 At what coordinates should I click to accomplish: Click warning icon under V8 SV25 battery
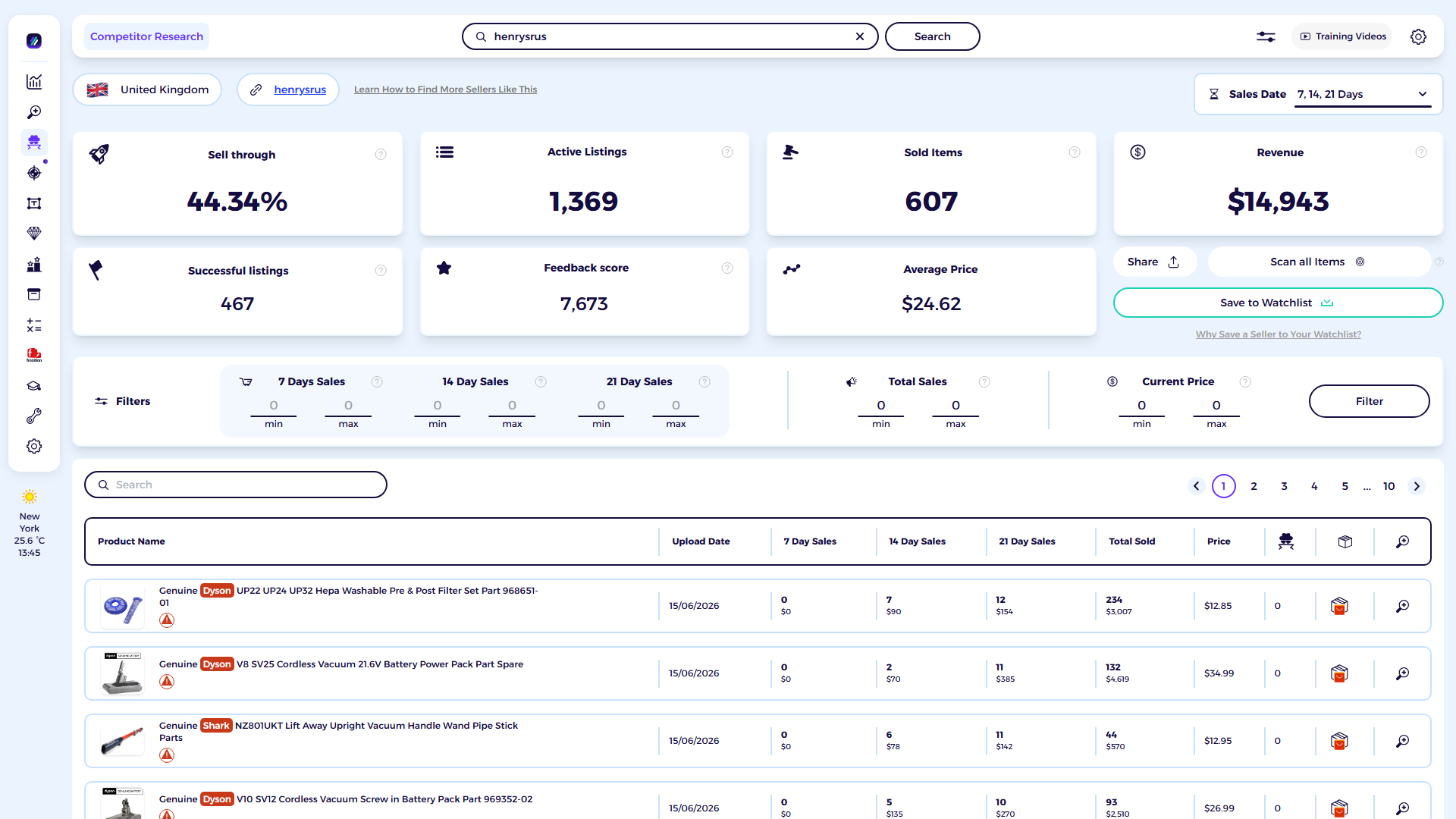[x=167, y=682]
